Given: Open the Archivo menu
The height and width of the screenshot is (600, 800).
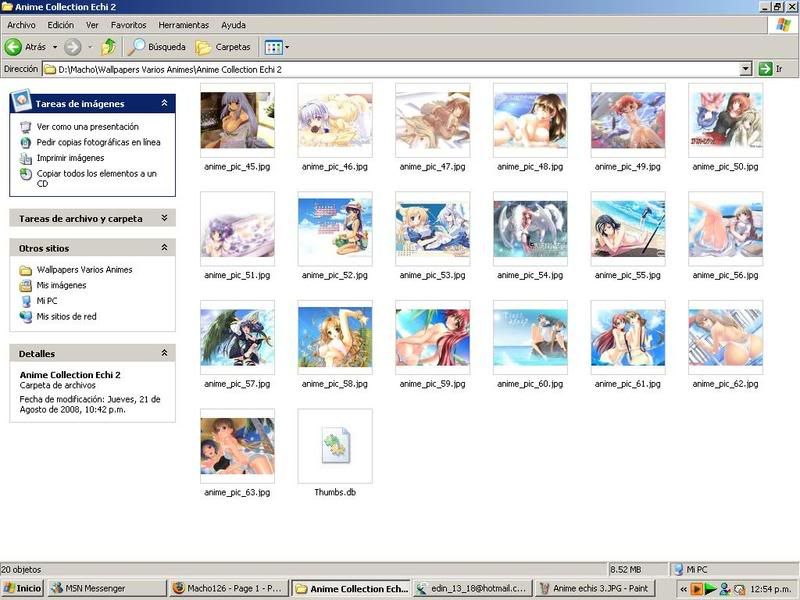Looking at the screenshot, I should click(21, 25).
